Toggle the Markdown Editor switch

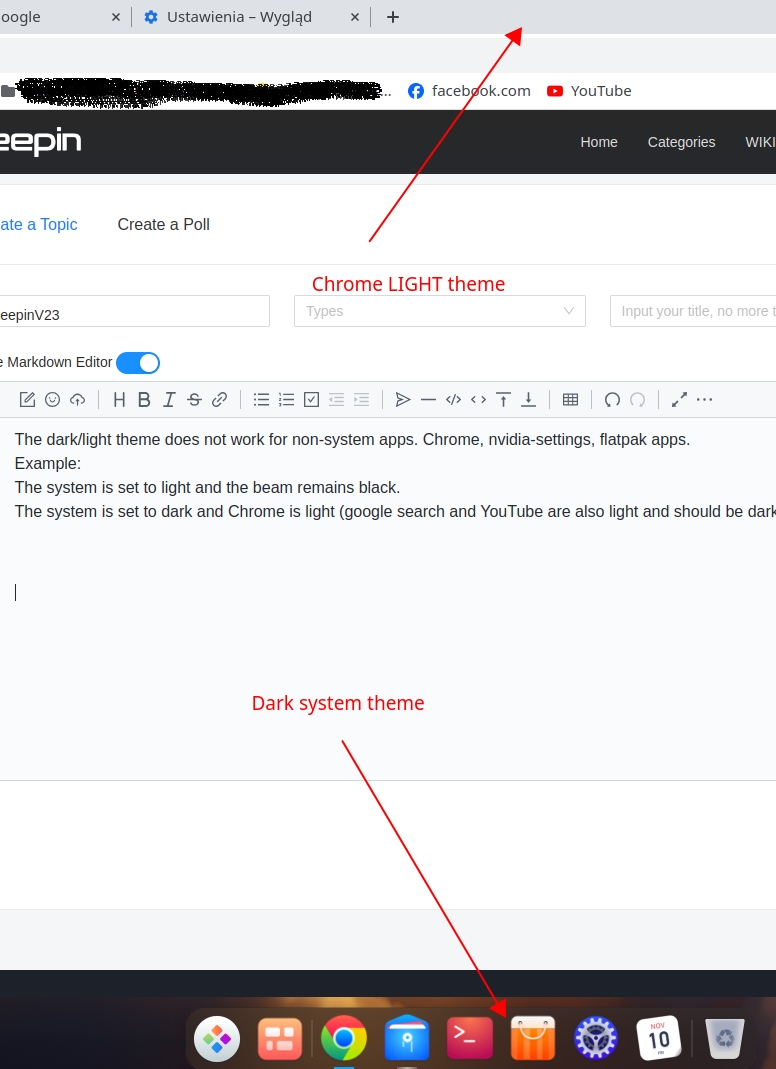tap(138, 363)
